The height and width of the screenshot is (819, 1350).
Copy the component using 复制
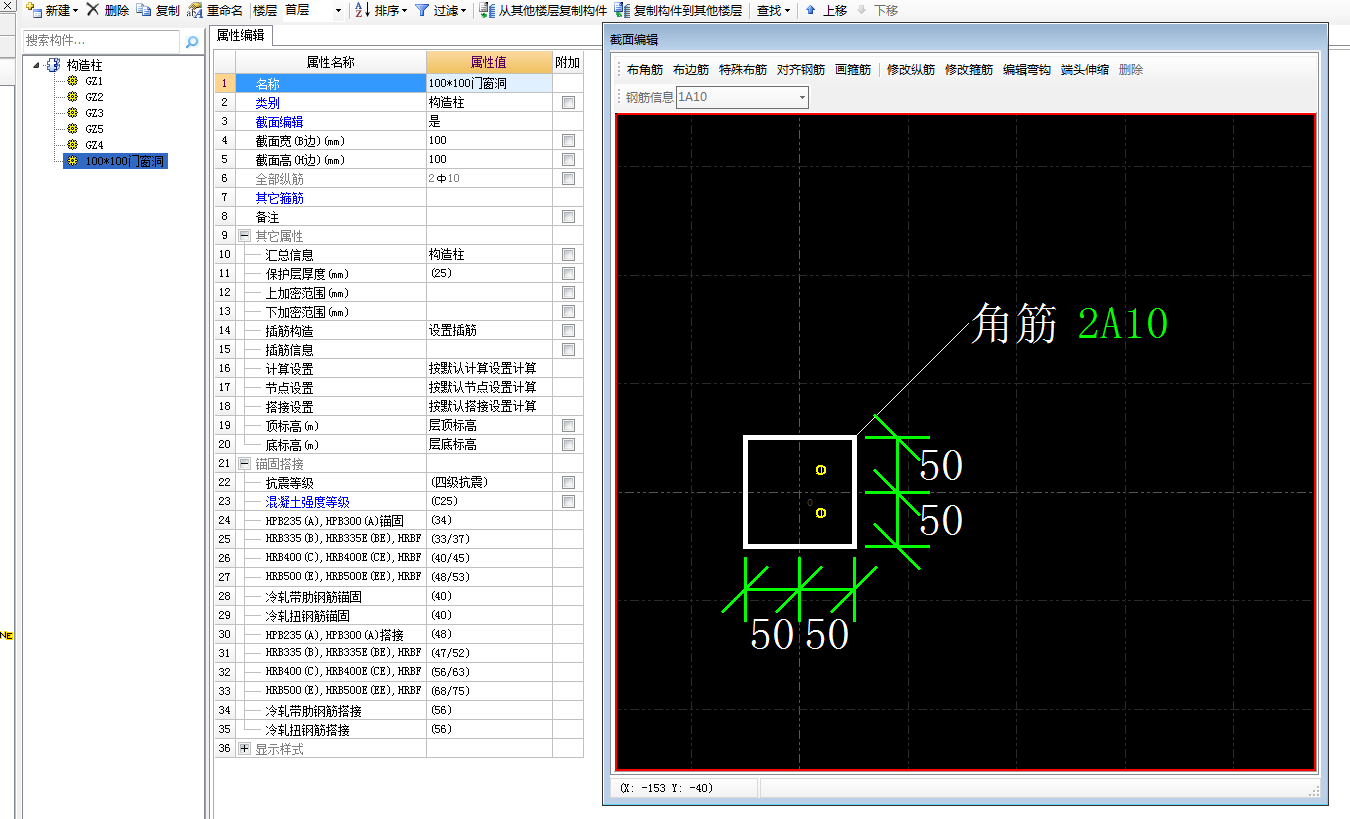click(158, 10)
